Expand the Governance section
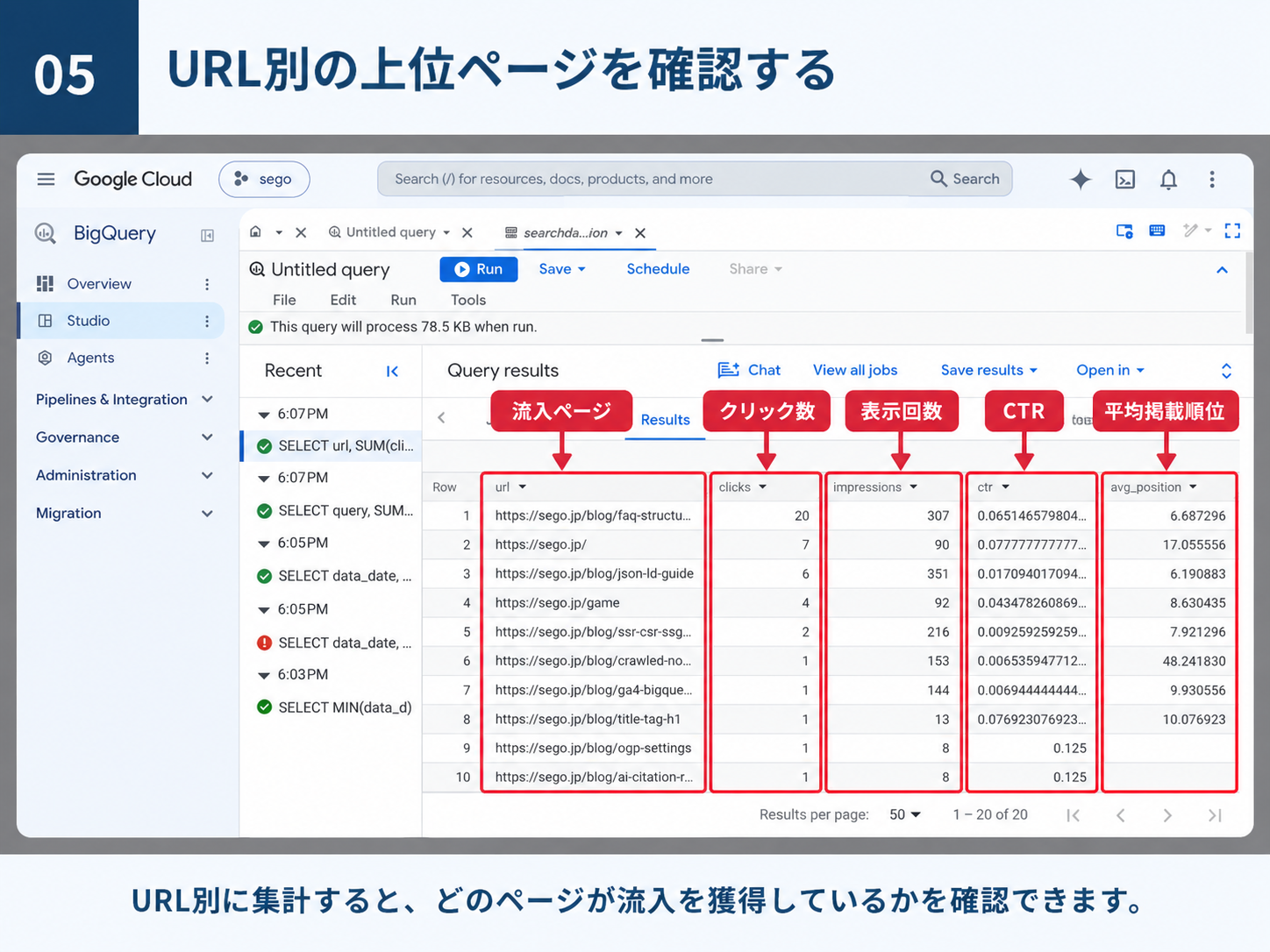 point(124,437)
